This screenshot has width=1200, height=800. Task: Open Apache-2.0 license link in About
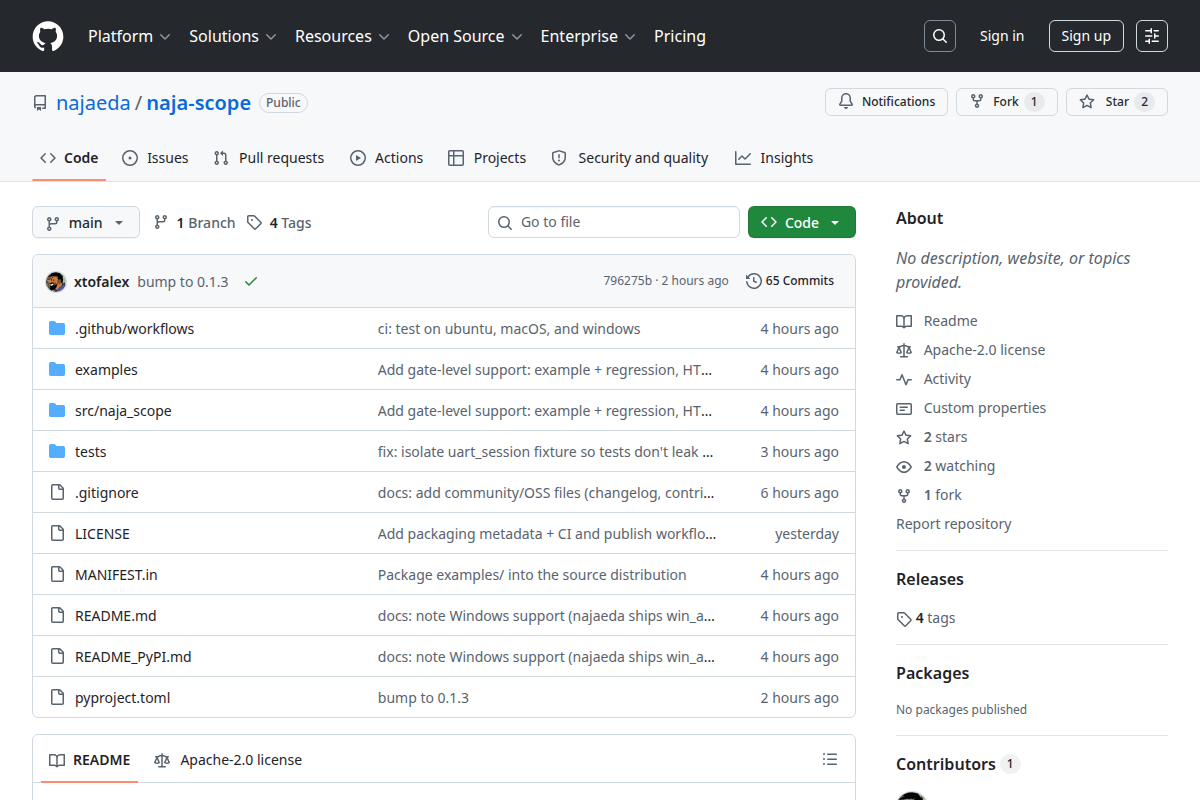[971, 350]
